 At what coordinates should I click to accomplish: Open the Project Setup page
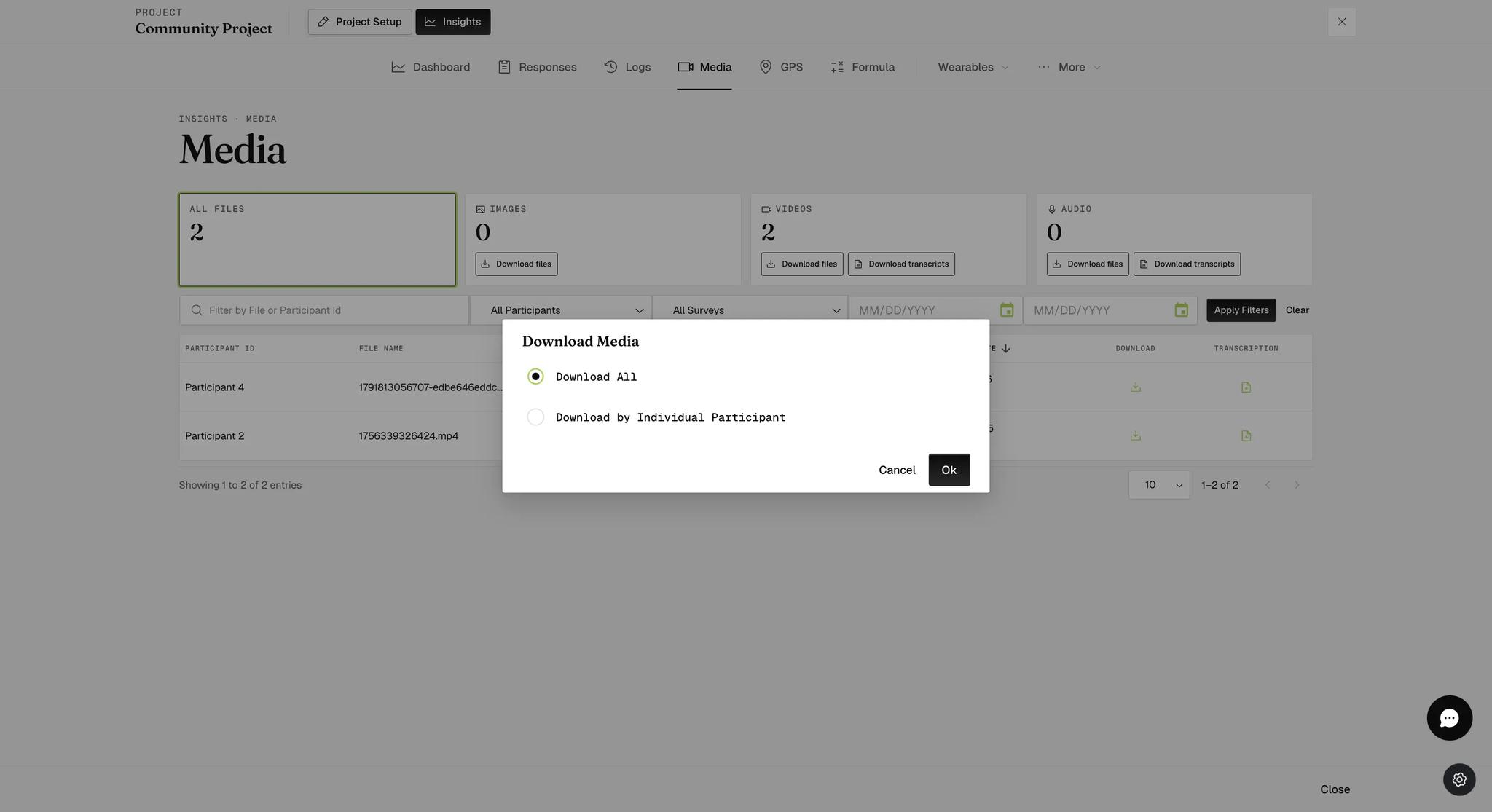point(360,22)
